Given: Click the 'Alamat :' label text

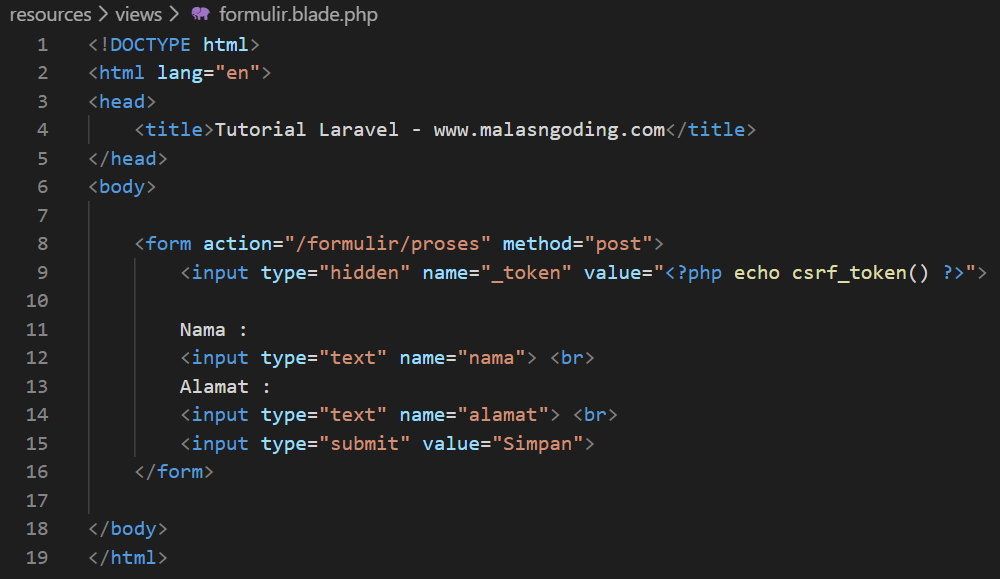Looking at the screenshot, I should coord(225,386).
